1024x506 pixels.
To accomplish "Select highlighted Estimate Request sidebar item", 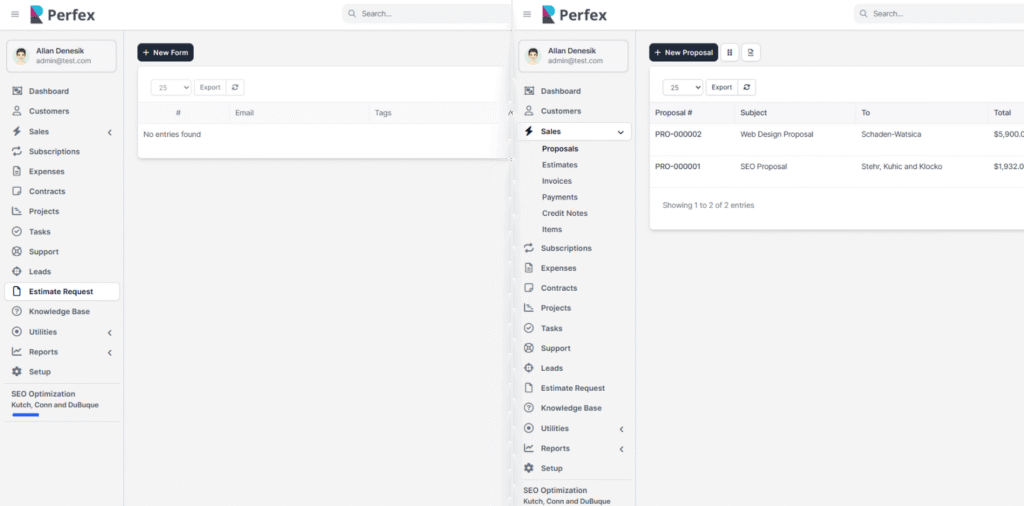I will tap(61, 292).
